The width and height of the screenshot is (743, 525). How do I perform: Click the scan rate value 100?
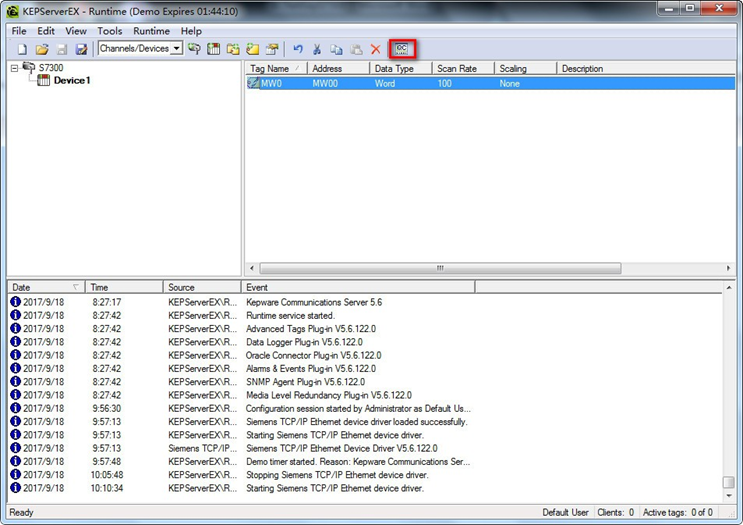click(444, 83)
